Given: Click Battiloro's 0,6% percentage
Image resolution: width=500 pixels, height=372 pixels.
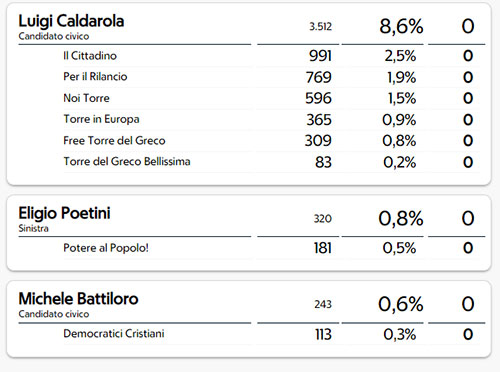Looking at the screenshot, I should (x=401, y=304).
